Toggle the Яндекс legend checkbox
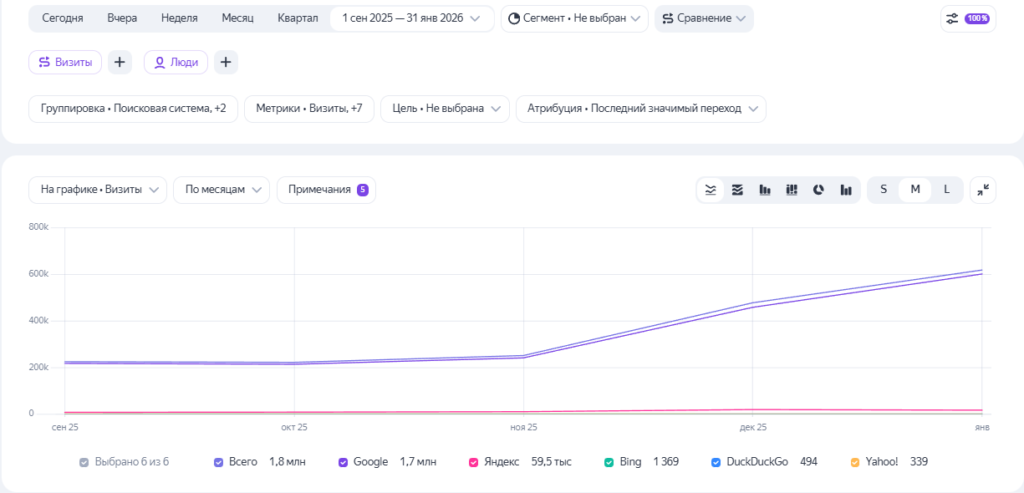Screen dimensions: 1024x493 tap(473, 462)
